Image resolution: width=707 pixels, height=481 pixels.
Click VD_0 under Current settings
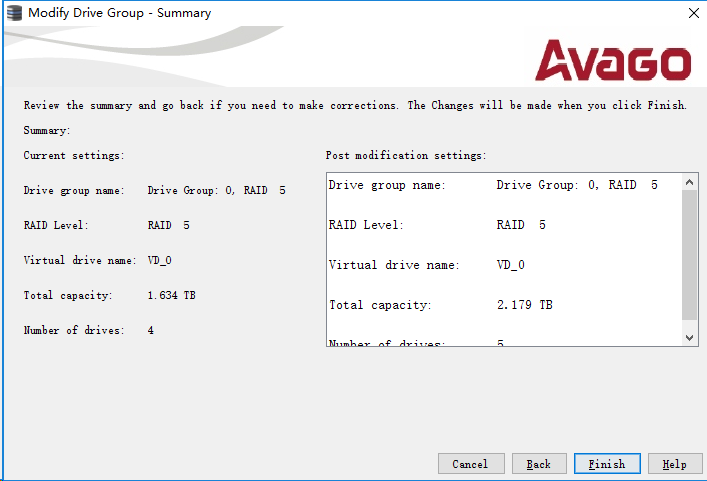[x=161, y=261]
